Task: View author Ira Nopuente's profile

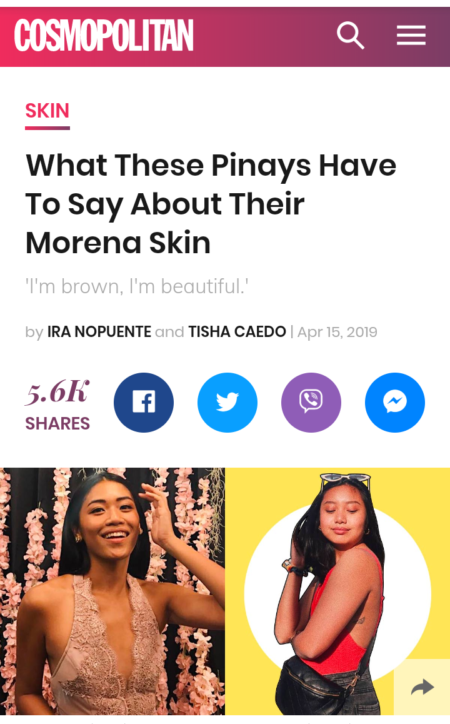Action: [x=99, y=332]
